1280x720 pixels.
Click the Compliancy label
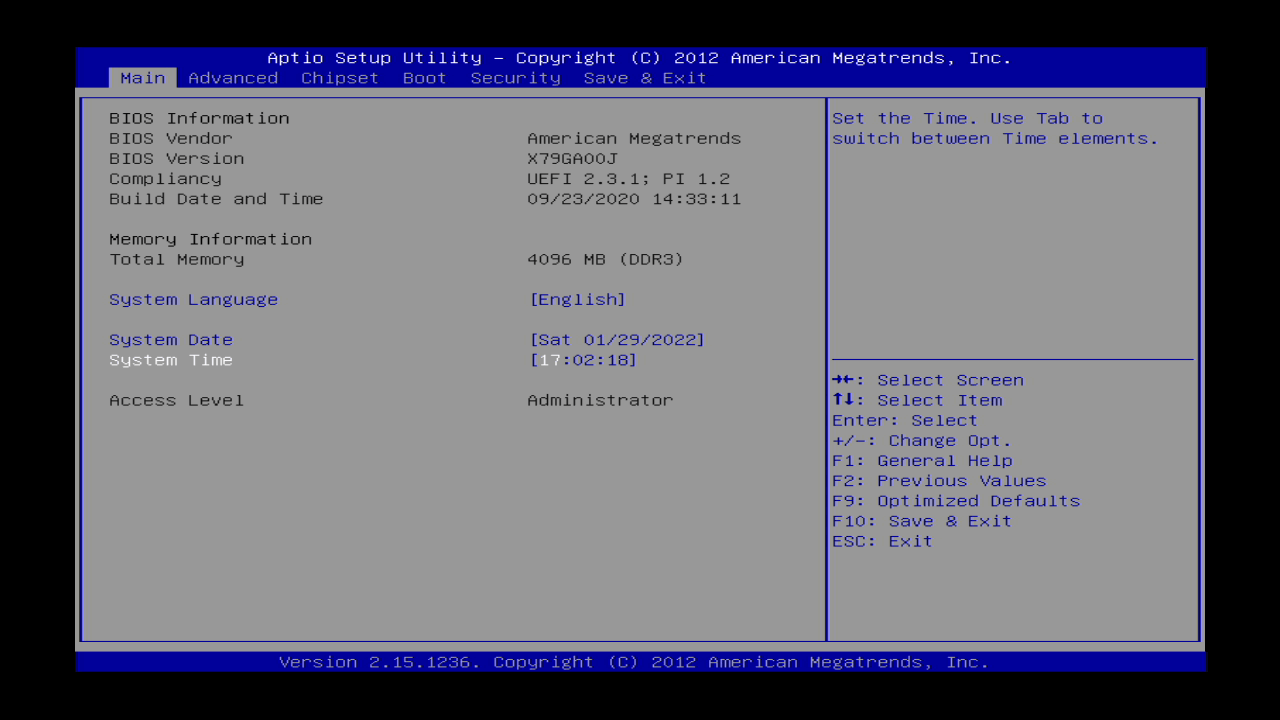tap(166, 179)
